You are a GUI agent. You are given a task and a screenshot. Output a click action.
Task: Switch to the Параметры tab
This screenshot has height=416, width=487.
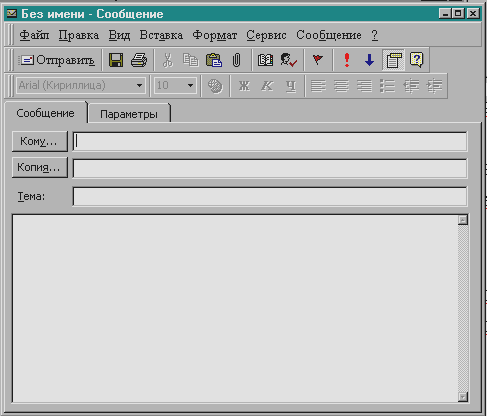pyautogui.click(x=129, y=114)
